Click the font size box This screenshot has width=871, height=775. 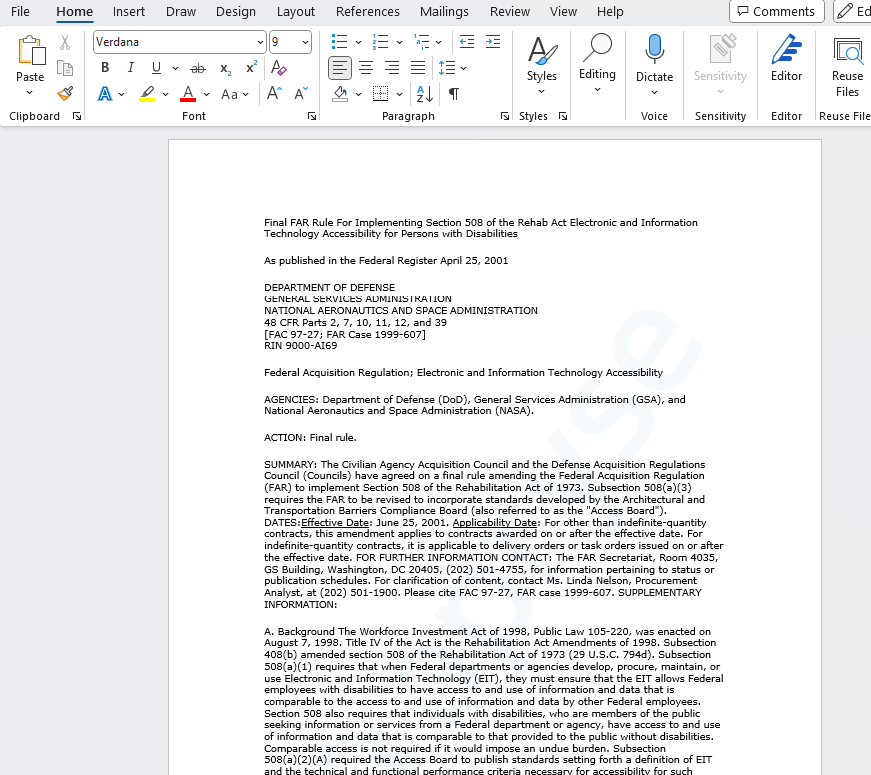[283, 43]
